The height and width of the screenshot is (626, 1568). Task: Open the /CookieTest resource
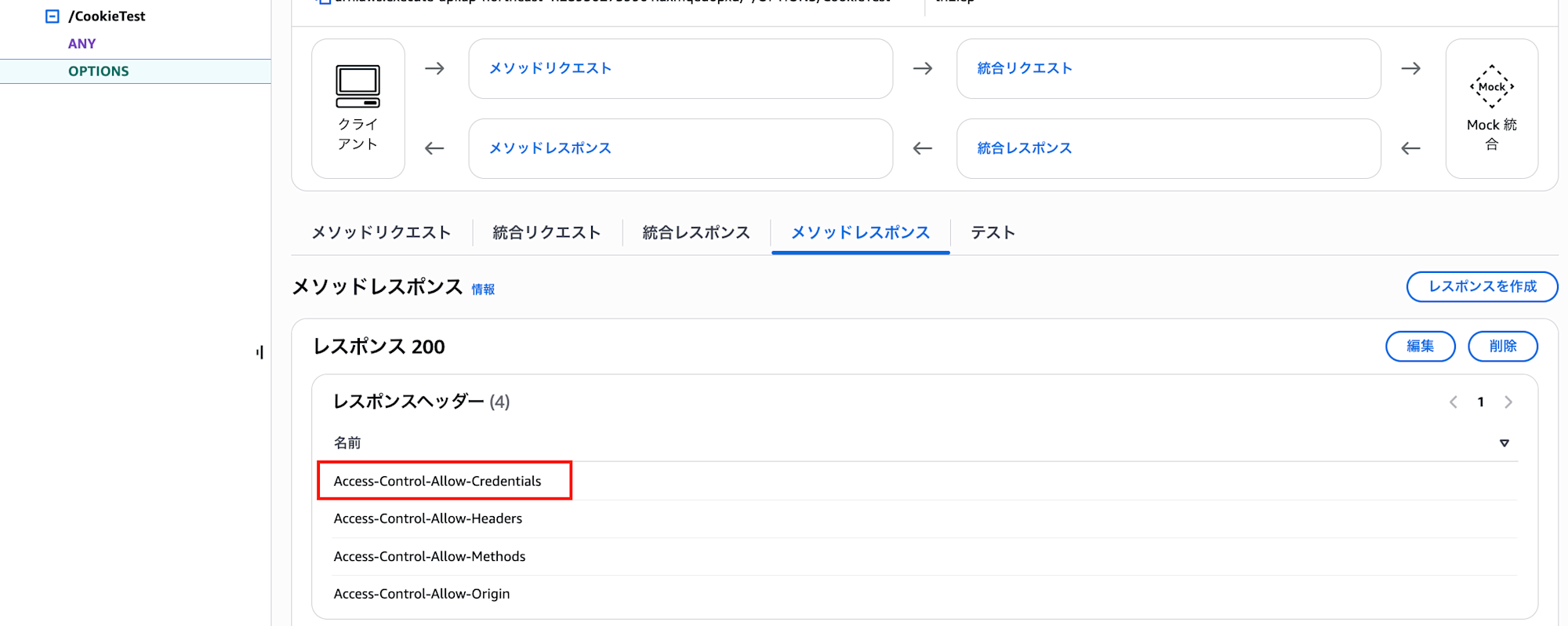tap(107, 16)
